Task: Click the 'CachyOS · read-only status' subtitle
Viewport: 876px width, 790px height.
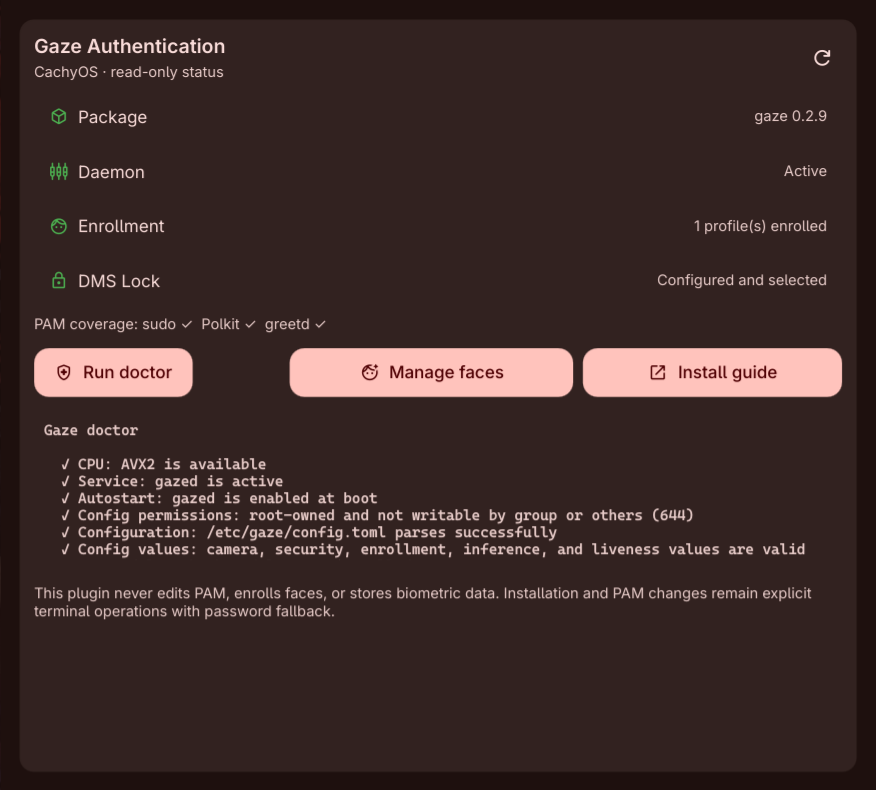Action: (128, 72)
